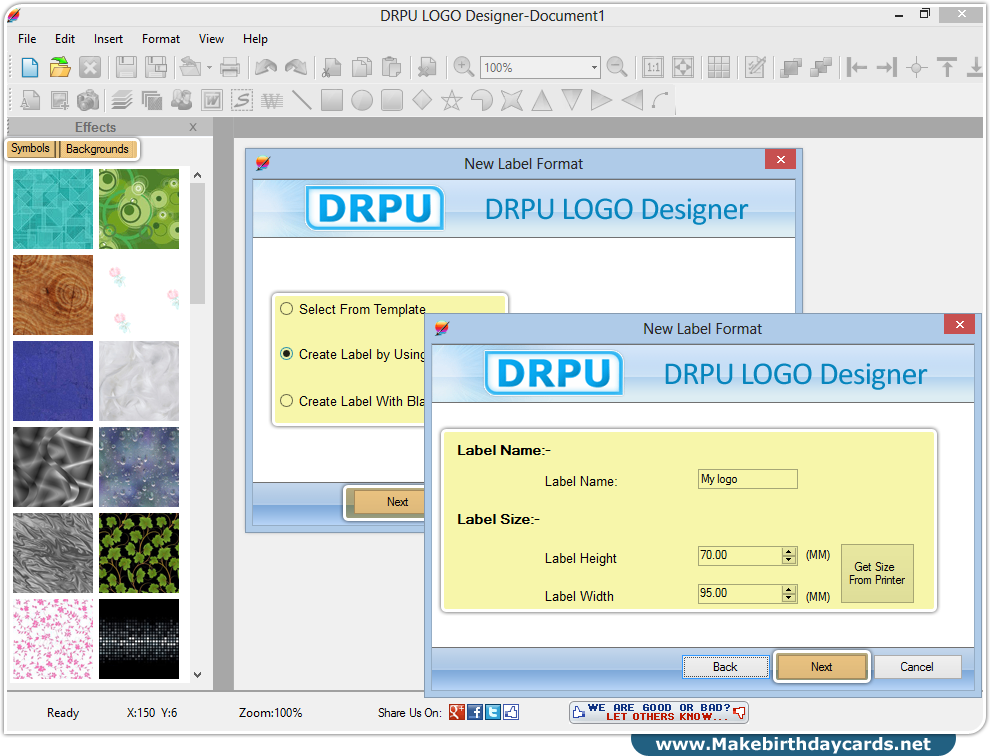Viewport: 990px width, 756px height.
Task: Select the WordArt tool icon
Action: click(x=212, y=100)
